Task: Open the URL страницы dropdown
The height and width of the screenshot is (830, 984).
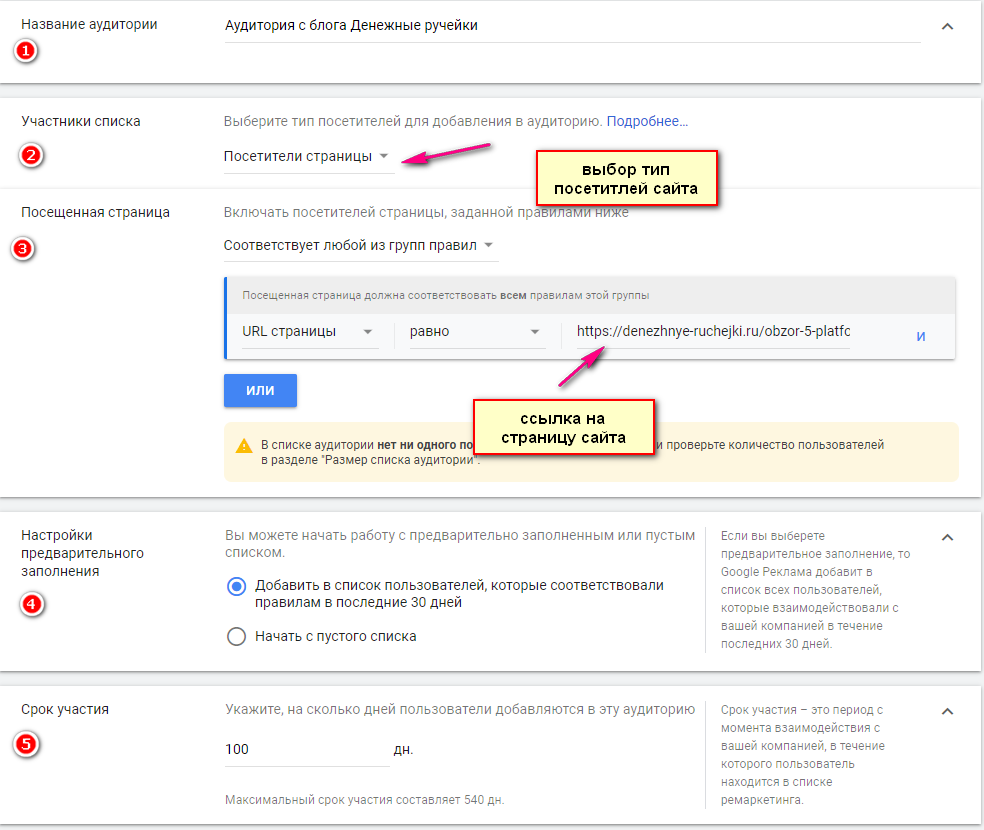Action: (x=308, y=331)
